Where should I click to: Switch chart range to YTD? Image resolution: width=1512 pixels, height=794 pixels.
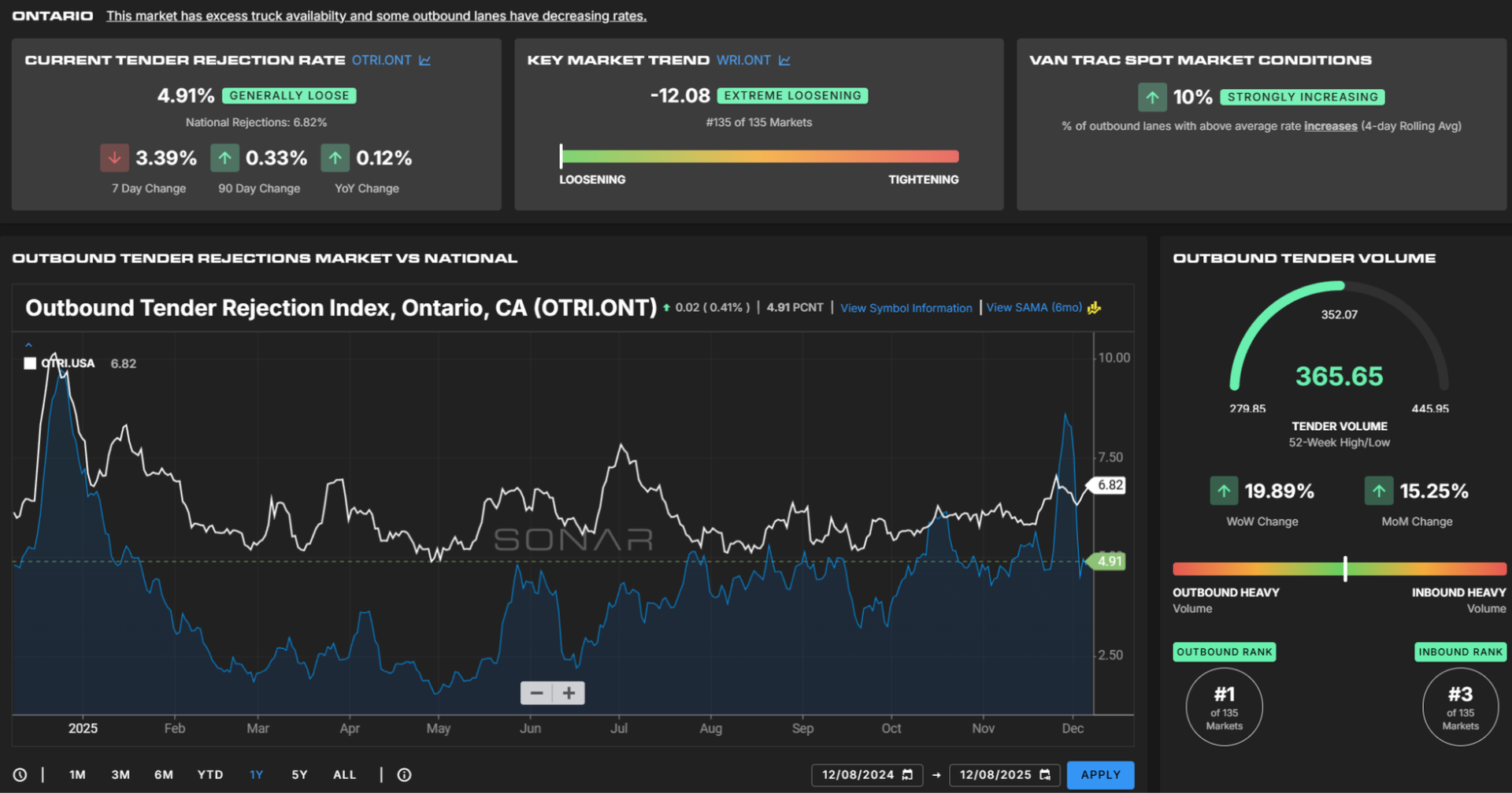click(210, 775)
